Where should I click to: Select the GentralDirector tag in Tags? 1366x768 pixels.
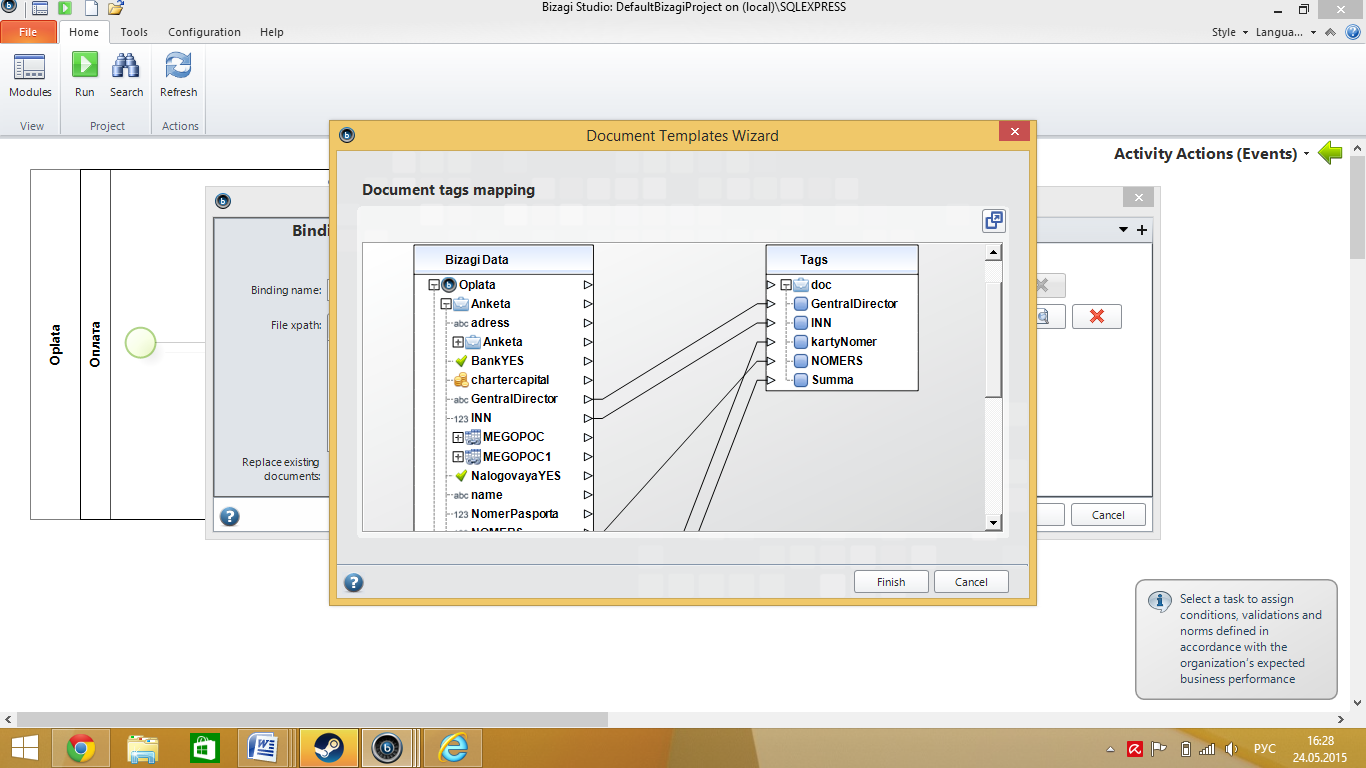pyautogui.click(x=854, y=304)
